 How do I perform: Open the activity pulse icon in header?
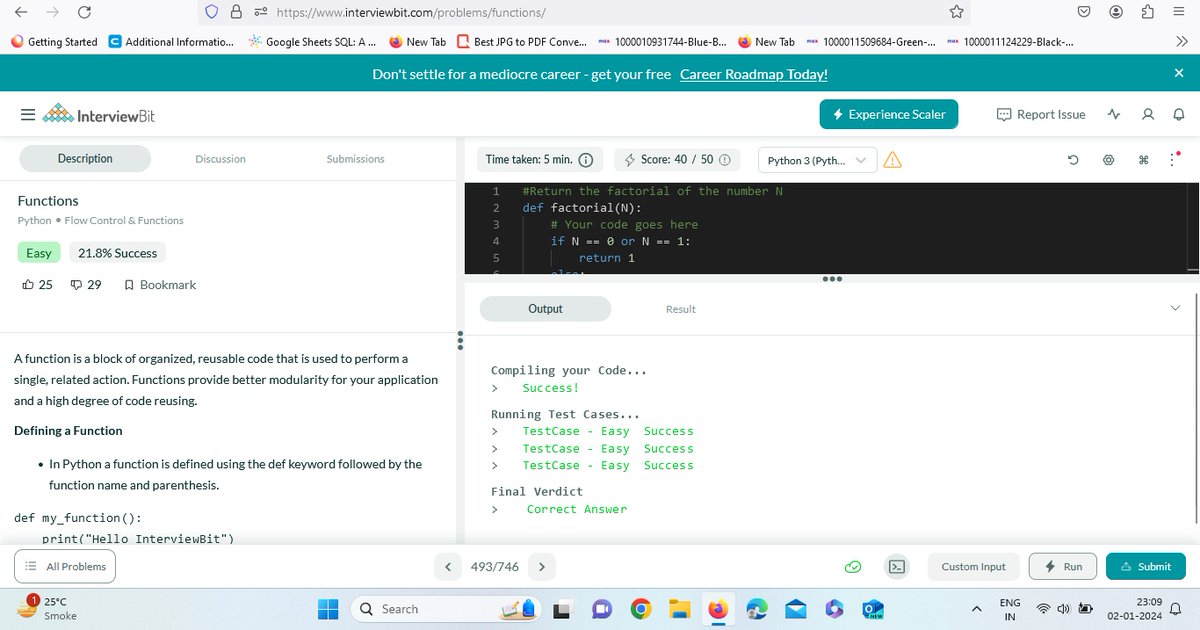1114,115
